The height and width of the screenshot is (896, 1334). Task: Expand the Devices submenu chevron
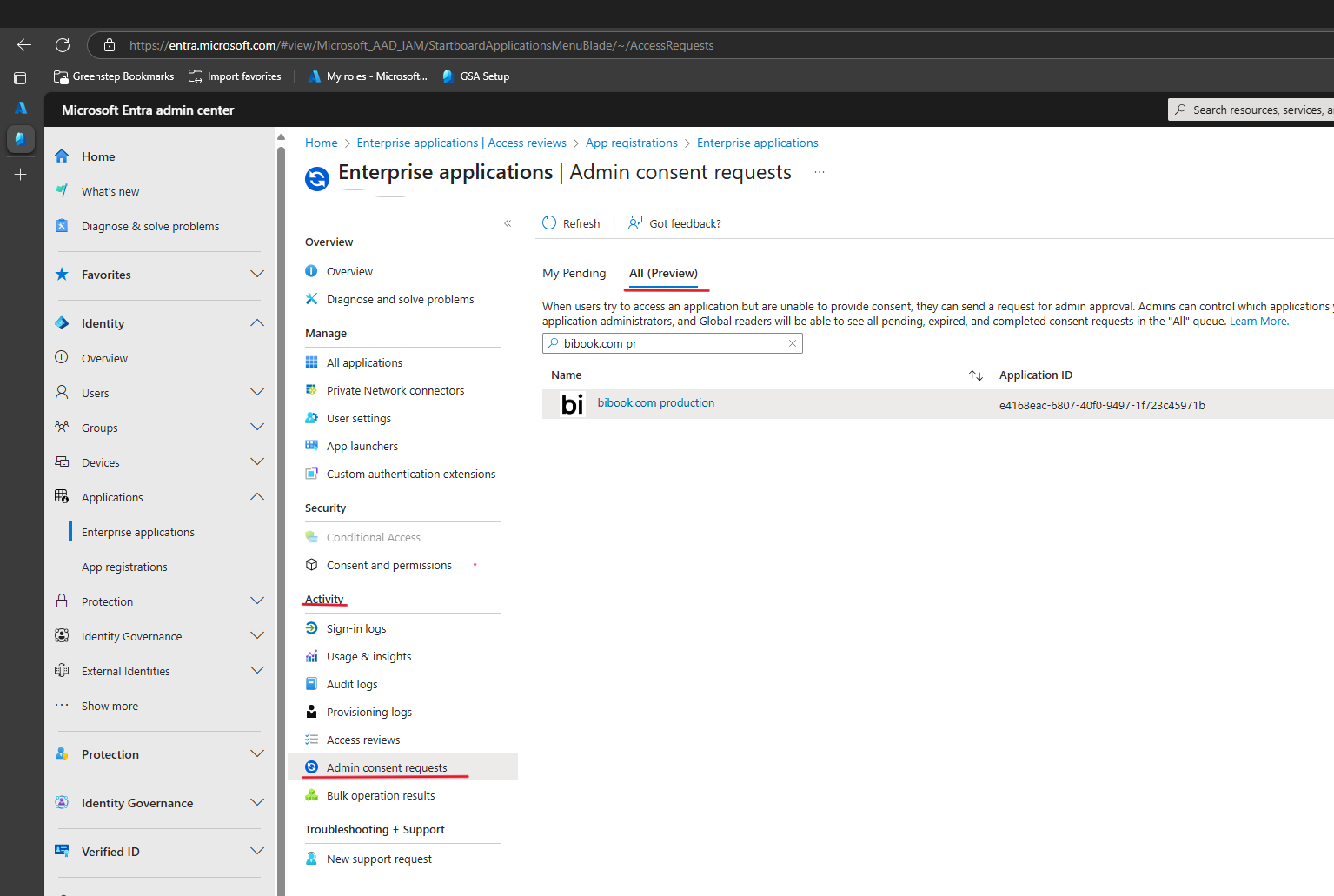(257, 461)
